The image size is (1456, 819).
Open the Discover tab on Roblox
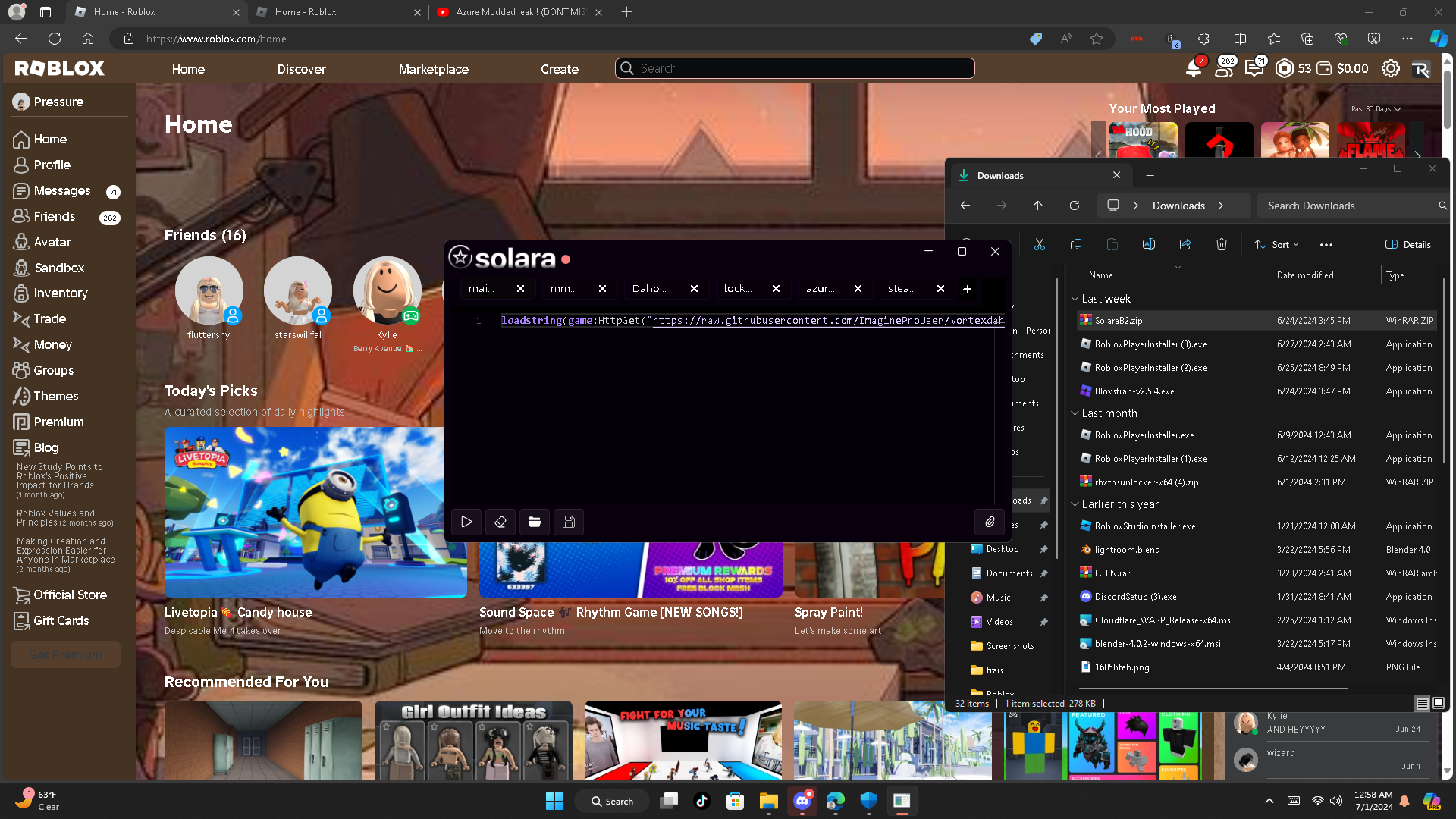coord(301,69)
